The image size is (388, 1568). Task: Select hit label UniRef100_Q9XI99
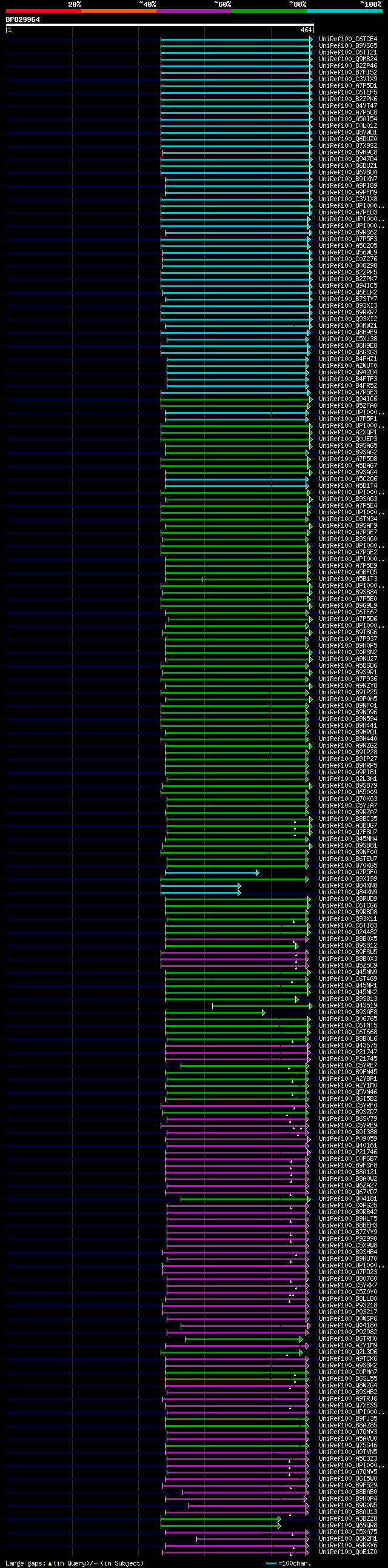pyautogui.click(x=348, y=879)
